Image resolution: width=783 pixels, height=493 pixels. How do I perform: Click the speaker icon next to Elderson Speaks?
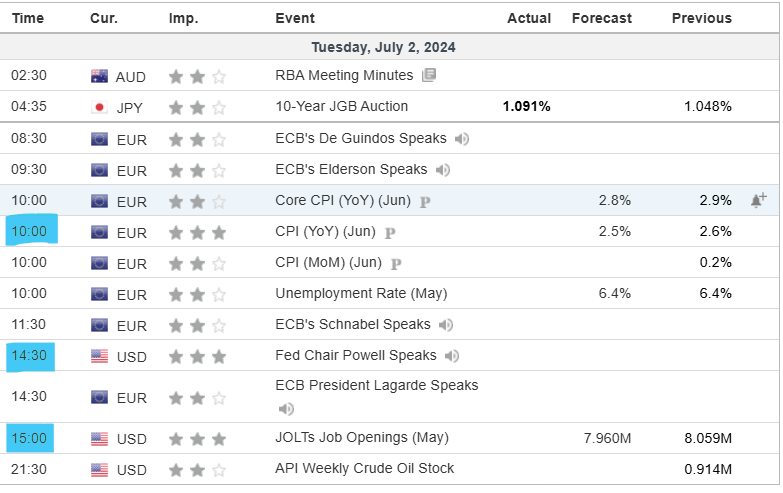443,170
